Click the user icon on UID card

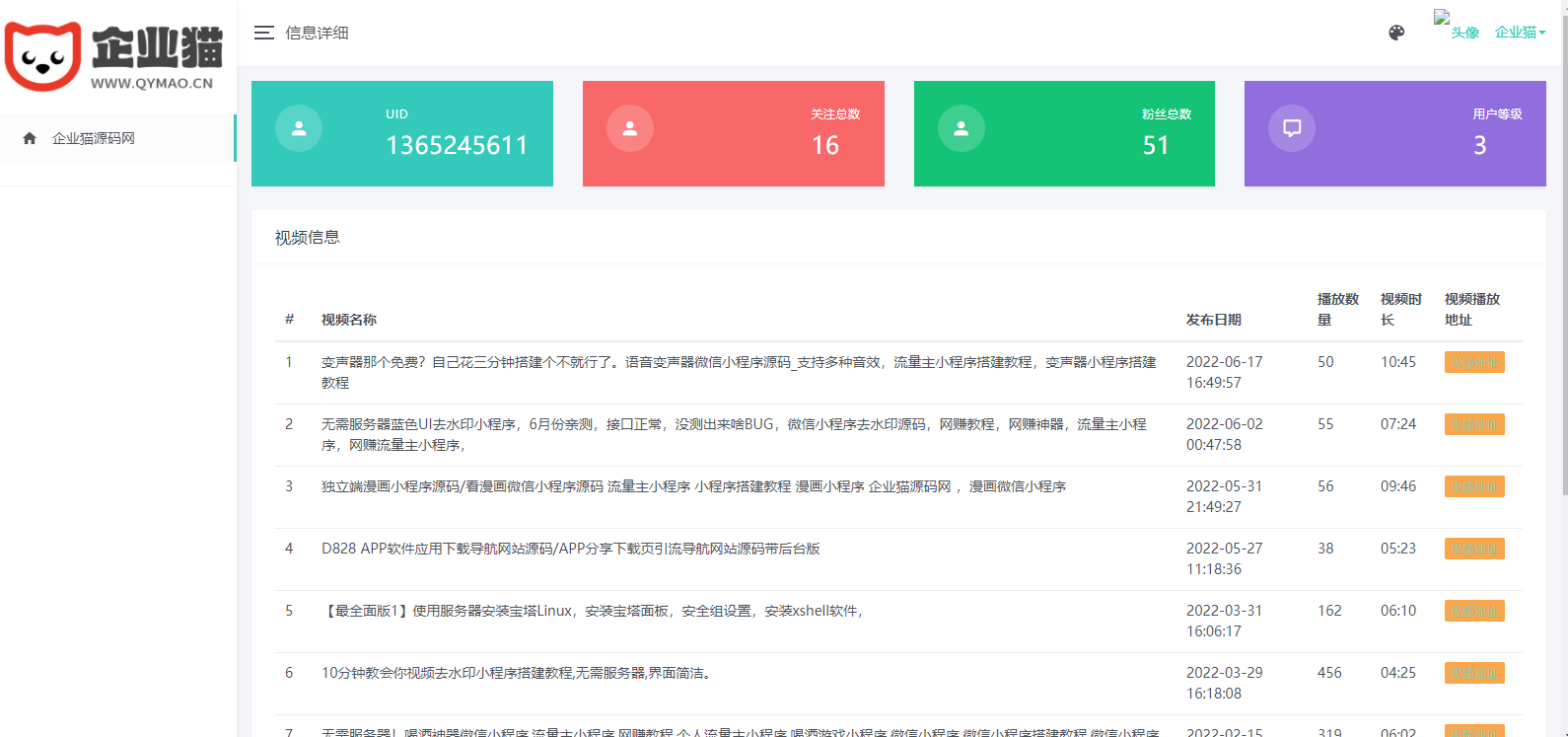pos(299,128)
